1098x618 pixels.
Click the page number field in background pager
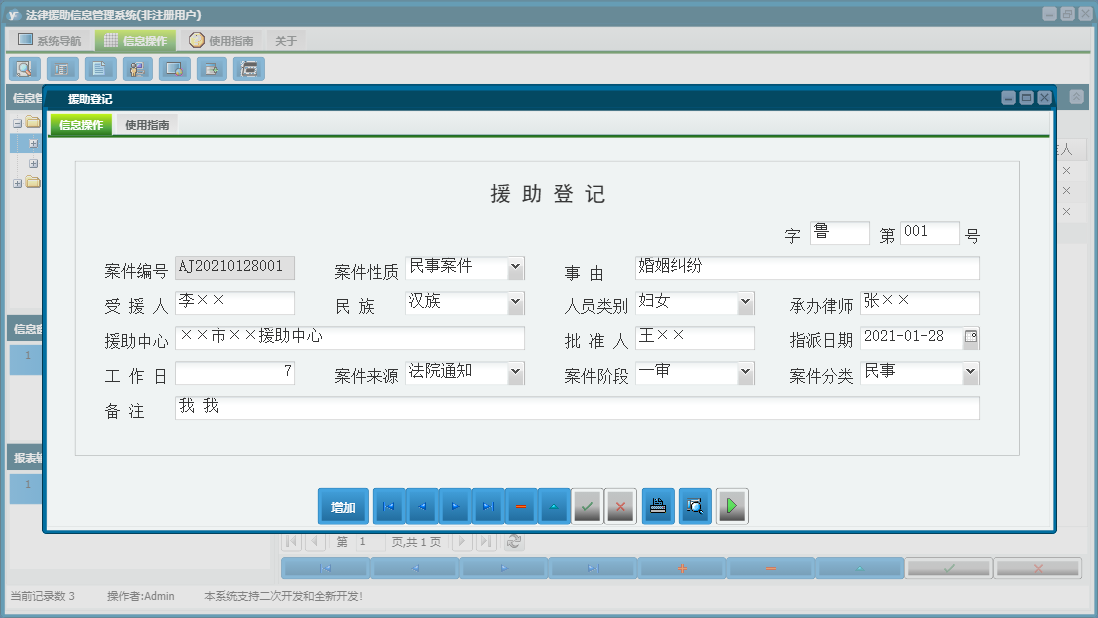[369, 541]
